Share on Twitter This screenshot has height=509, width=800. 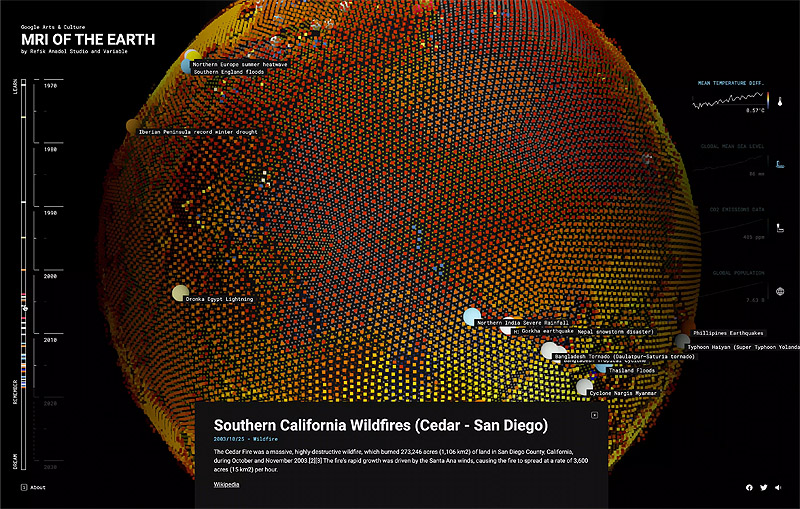click(764, 487)
